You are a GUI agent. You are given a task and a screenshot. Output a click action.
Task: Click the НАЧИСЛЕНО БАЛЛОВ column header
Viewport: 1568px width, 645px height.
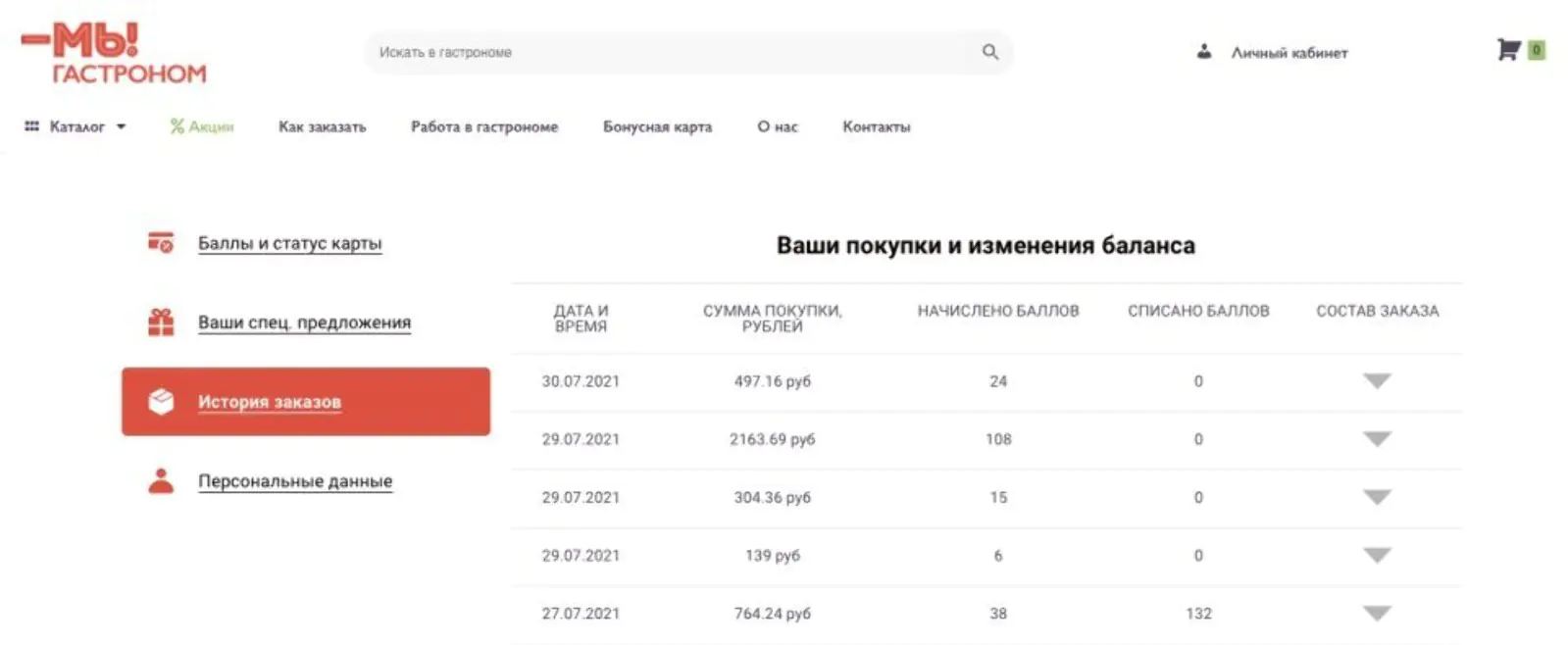click(x=998, y=311)
